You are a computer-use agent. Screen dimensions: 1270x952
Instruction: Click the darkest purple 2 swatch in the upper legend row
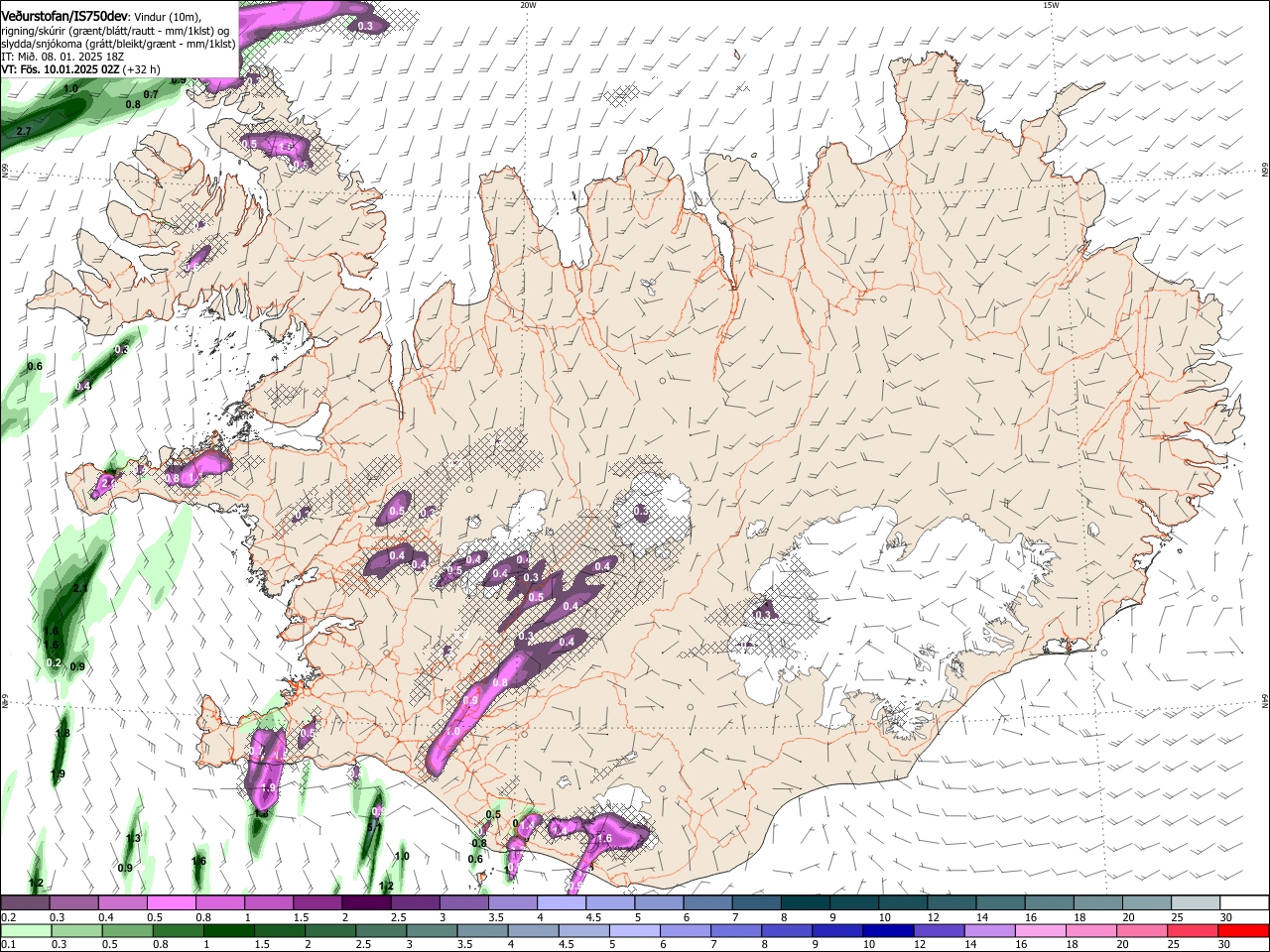point(365,903)
